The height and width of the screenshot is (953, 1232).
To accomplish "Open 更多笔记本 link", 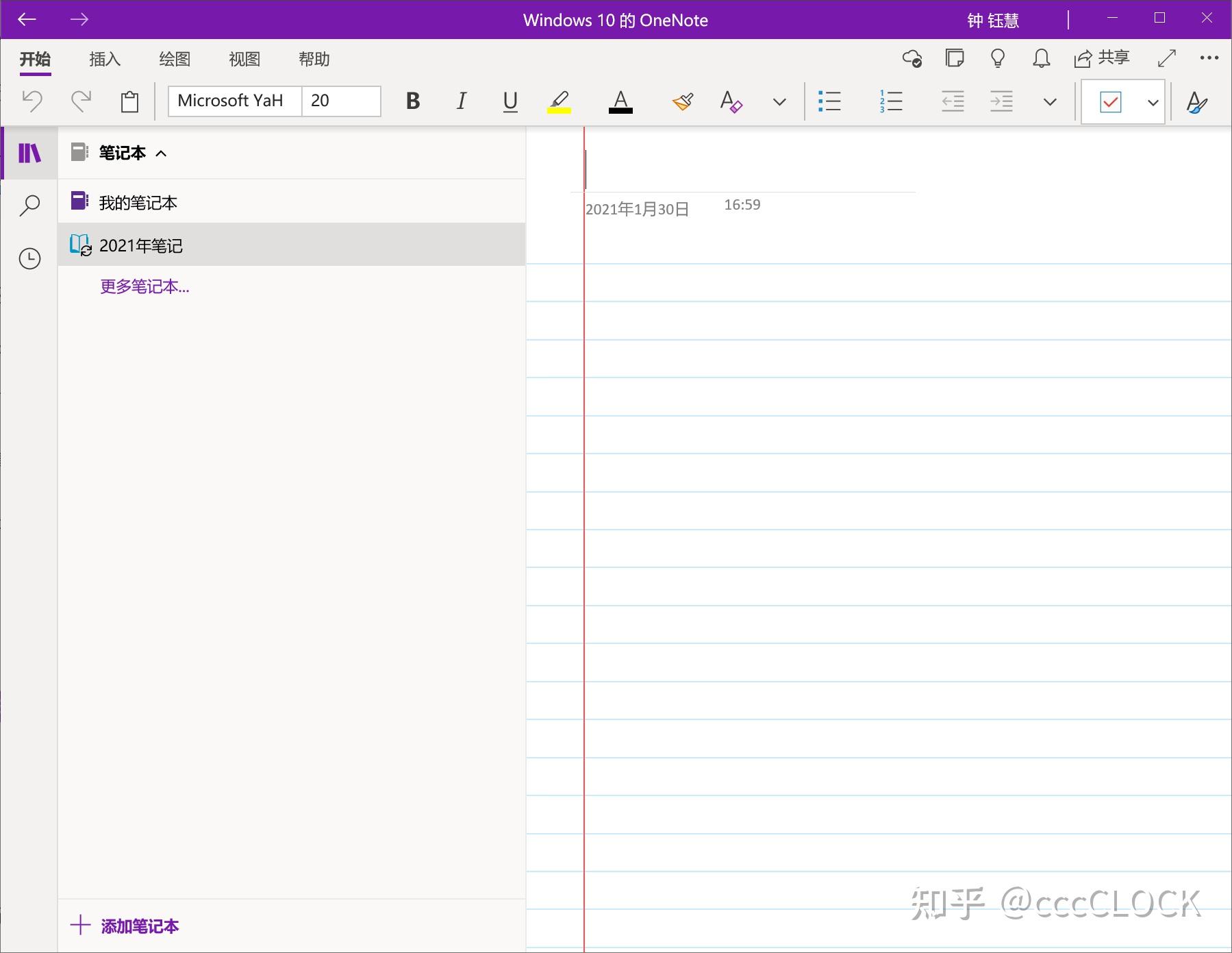I will click(145, 286).
